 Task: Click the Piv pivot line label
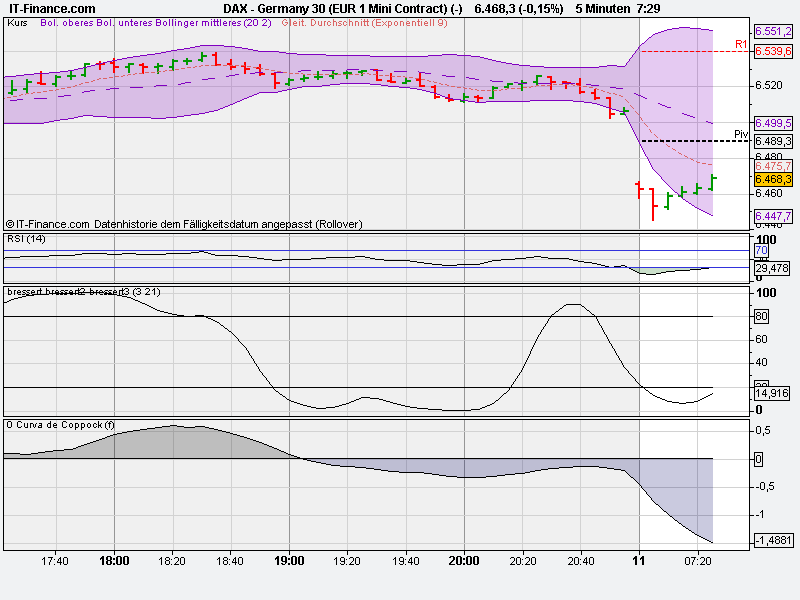coord(741,131)
